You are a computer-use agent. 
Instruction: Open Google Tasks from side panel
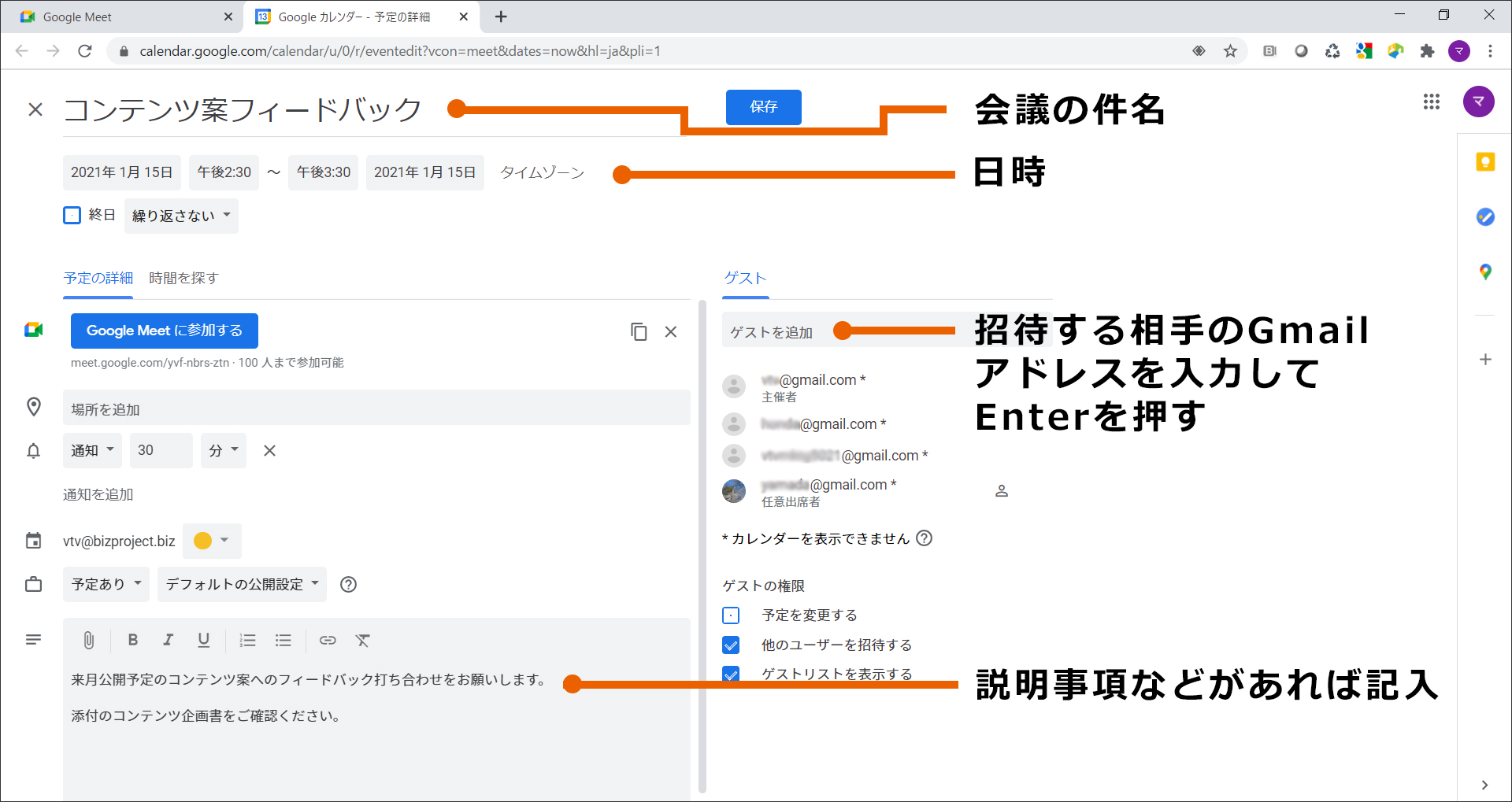[x=1485, y=216]
